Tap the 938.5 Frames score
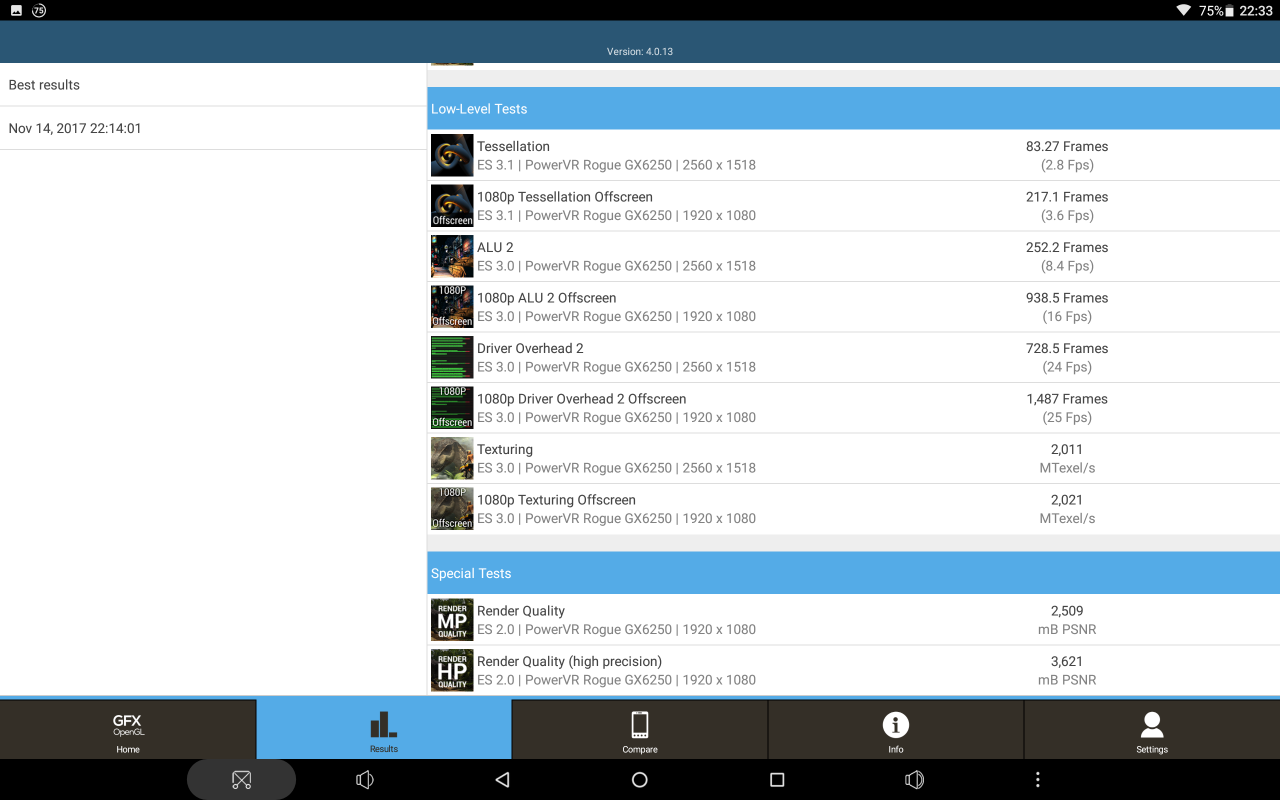 click(1067, 298)
